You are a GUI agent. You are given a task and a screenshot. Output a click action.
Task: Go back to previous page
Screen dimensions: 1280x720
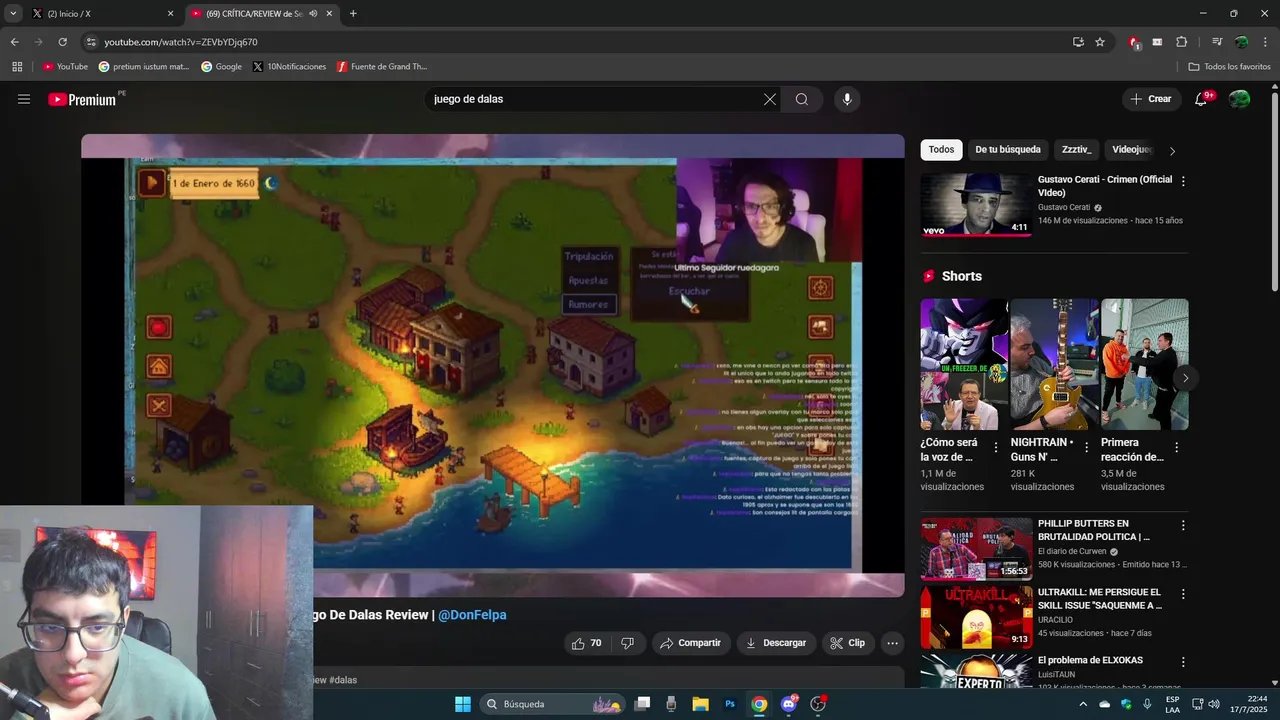pyautogui.click(x=14, y=42)
